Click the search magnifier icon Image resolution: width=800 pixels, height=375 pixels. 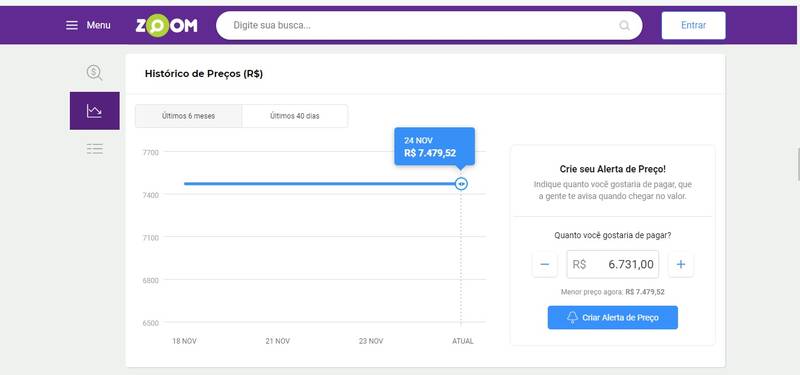point(624,26)
